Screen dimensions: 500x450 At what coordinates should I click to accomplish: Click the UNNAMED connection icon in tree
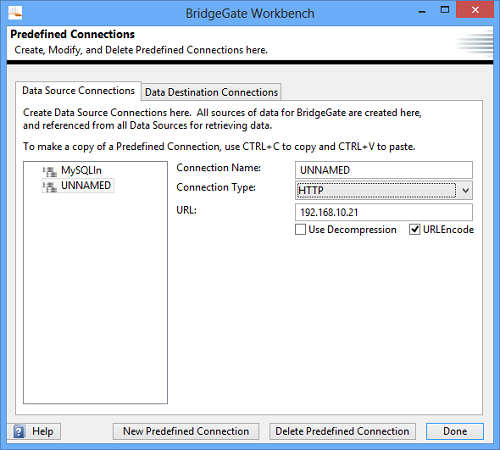click(x=50, y=186)
